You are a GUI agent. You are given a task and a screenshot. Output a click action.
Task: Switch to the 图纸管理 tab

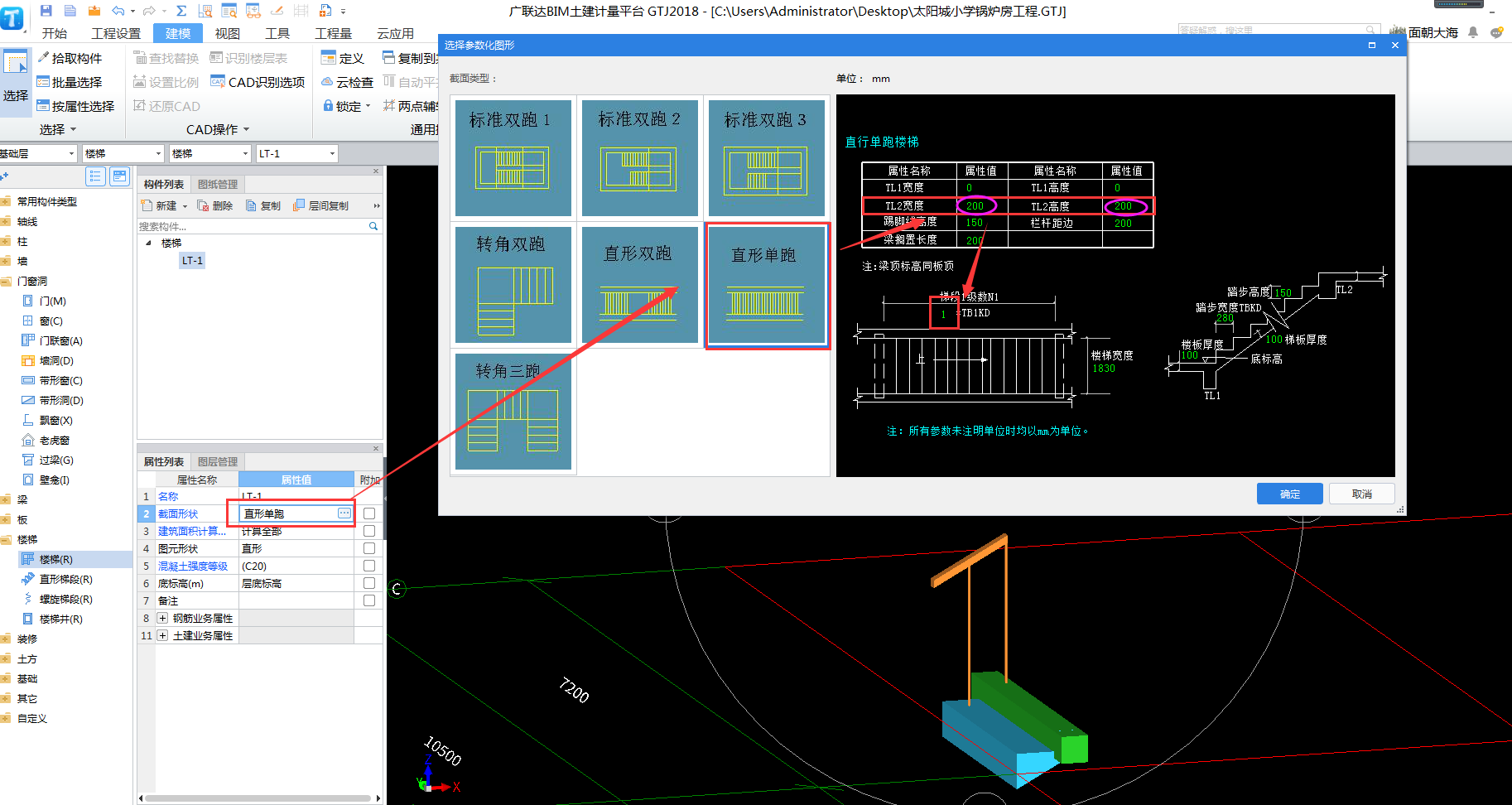(218, 184)
